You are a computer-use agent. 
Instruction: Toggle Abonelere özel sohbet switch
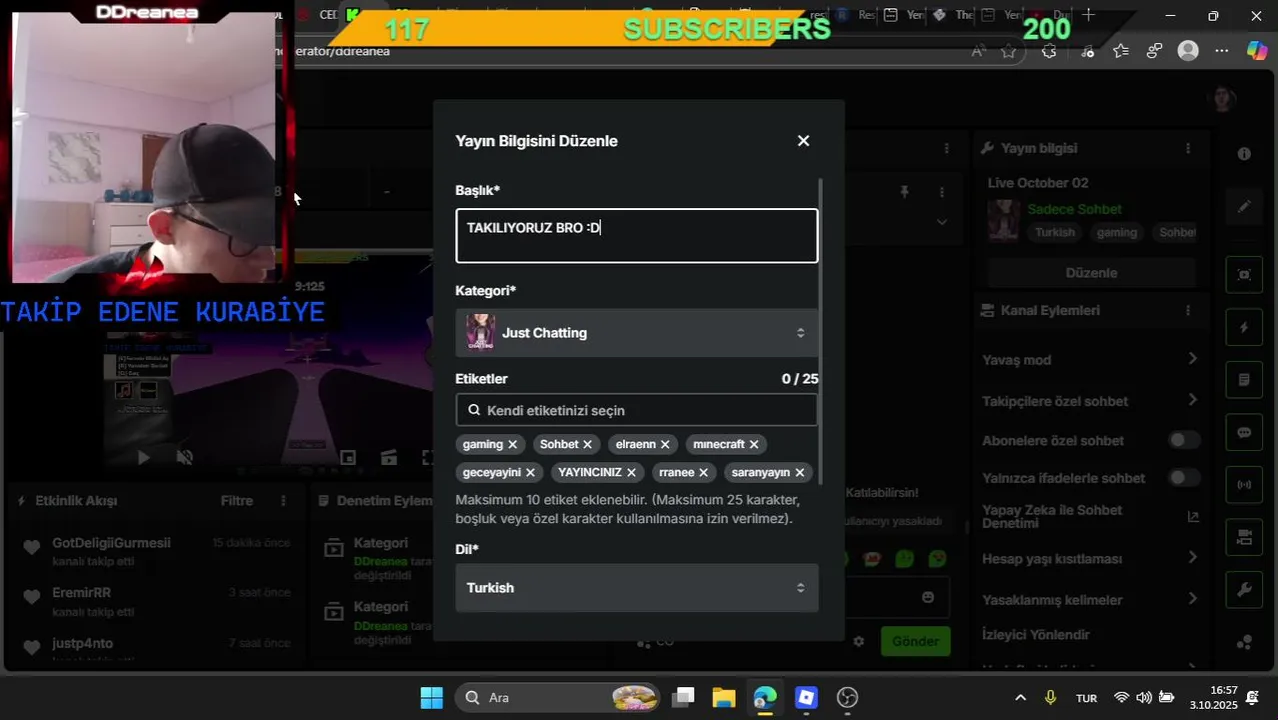(1184, 440)
